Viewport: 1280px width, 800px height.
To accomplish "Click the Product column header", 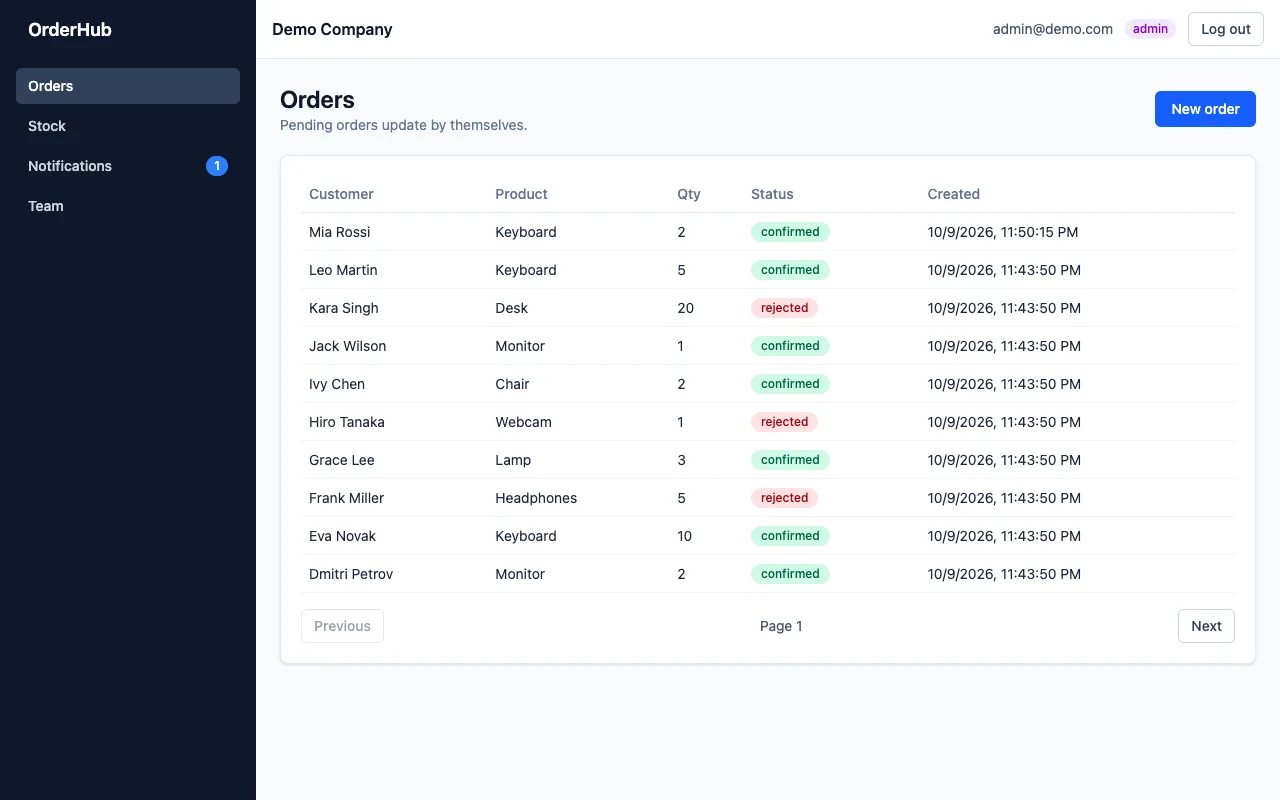I will click(x=521, y=194).
